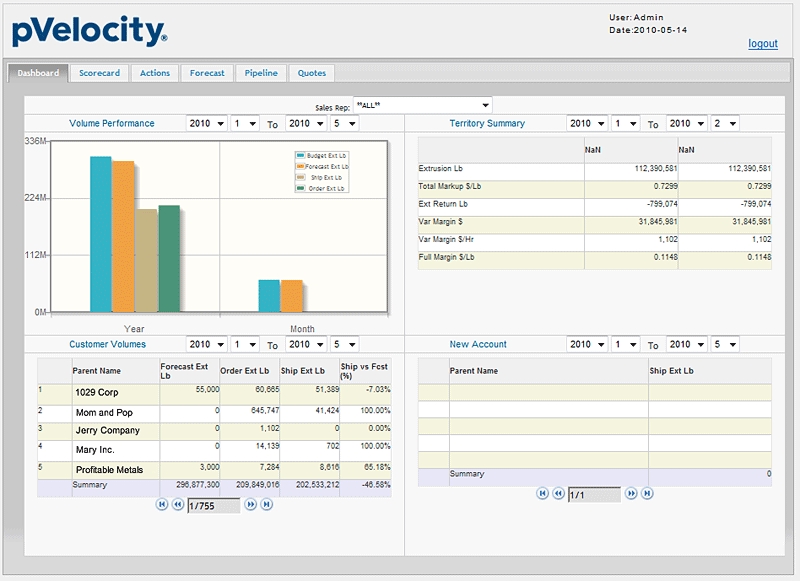Click the Customer Volumes page number field
Screen dimensions: 800x581
[213, 506]
